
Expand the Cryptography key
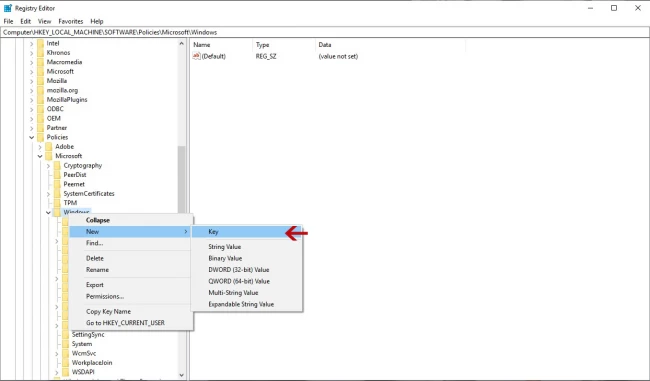tap(48, 165)
